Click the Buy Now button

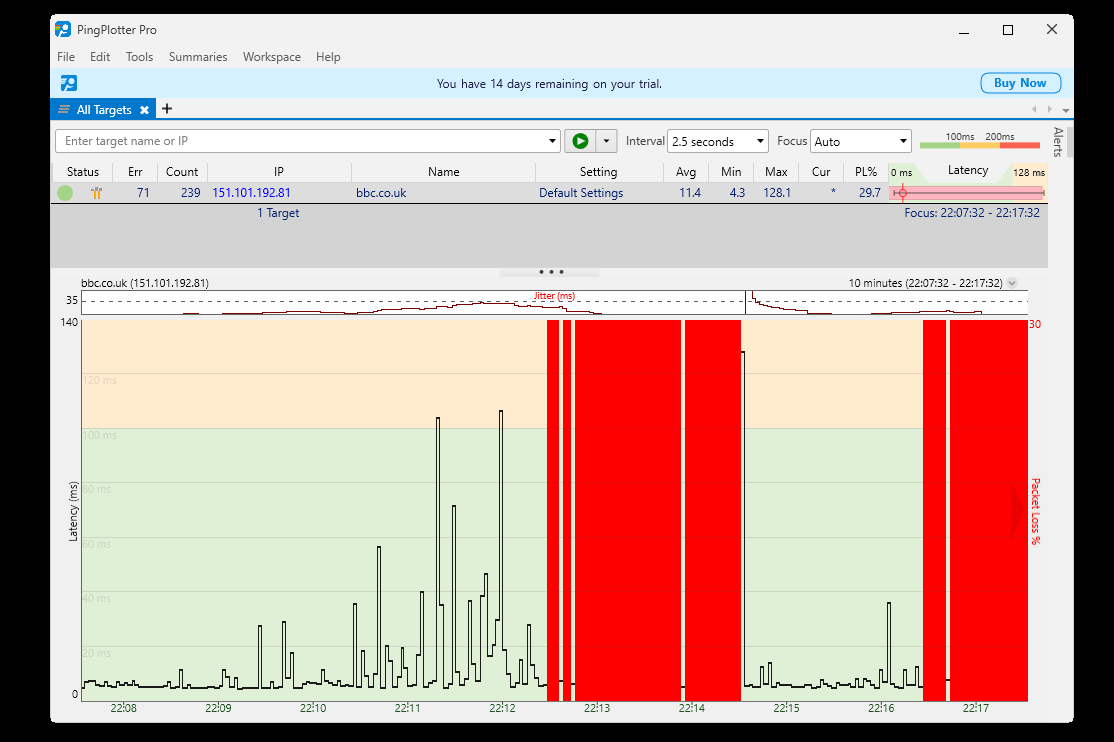(x=1020, y=83)
